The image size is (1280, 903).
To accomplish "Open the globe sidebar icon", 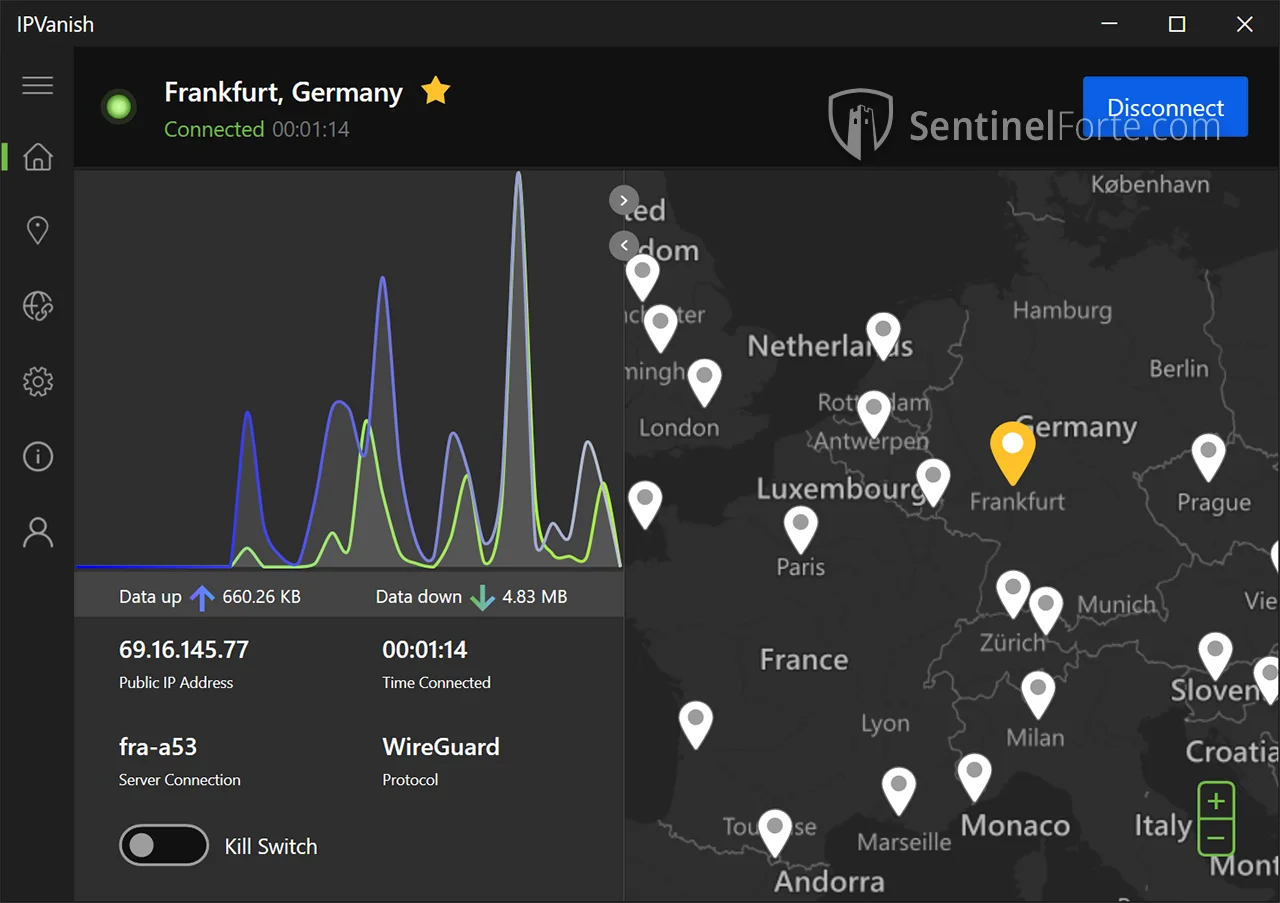I will [x=37, y=306].
